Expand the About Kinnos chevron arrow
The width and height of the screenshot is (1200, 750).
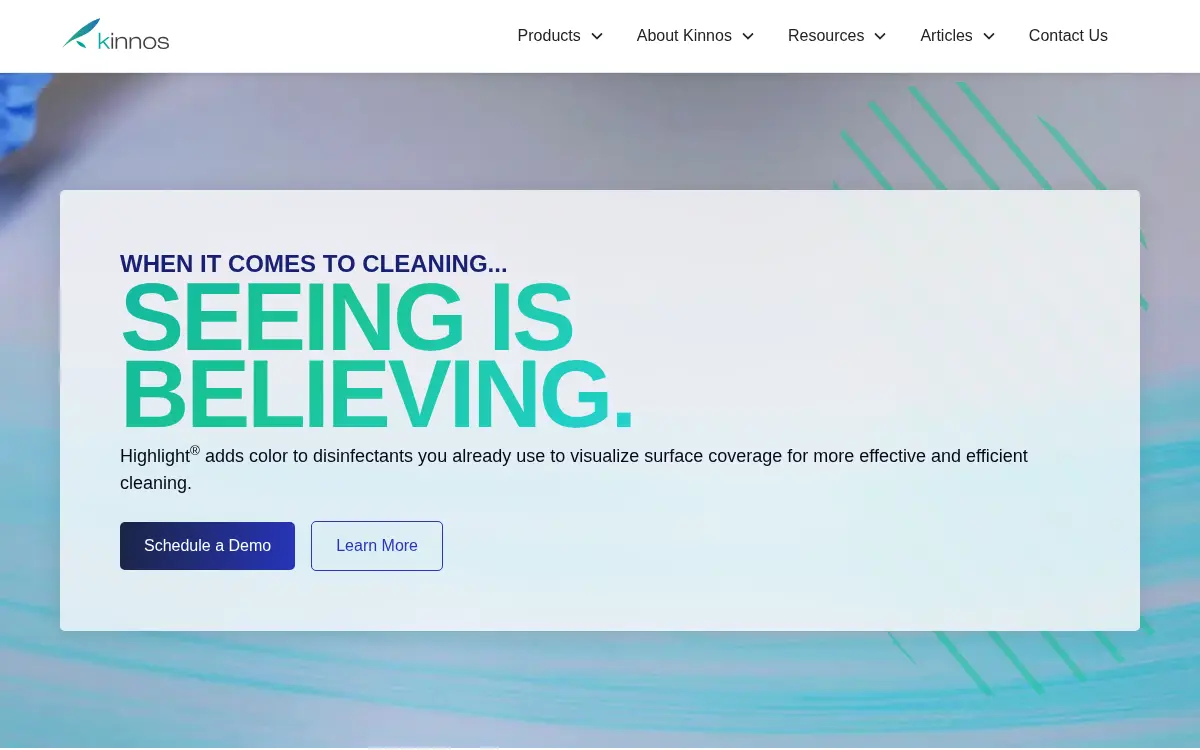pos(748,36)
